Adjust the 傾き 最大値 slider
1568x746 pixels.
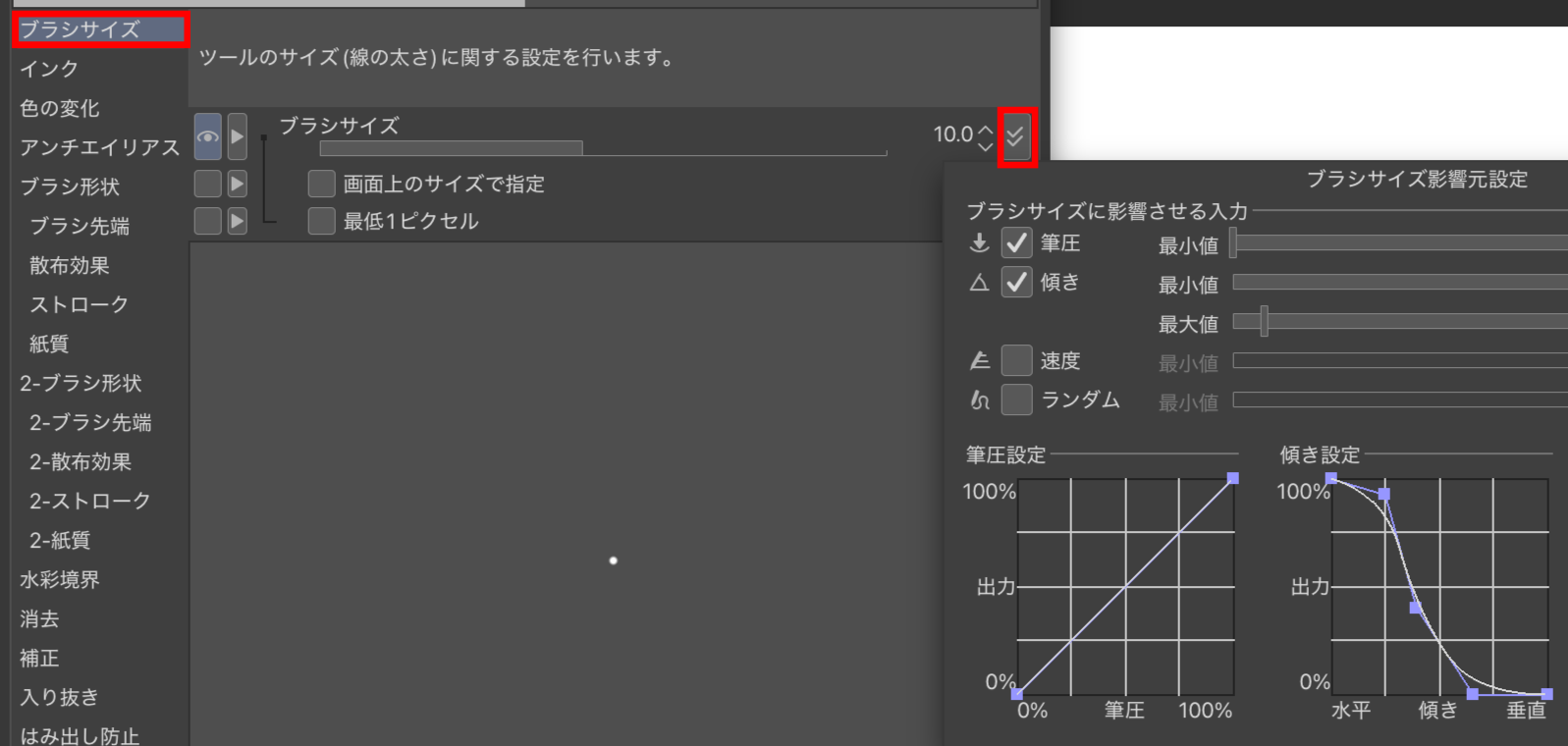pyautogui.click(x=1400, y=321)
